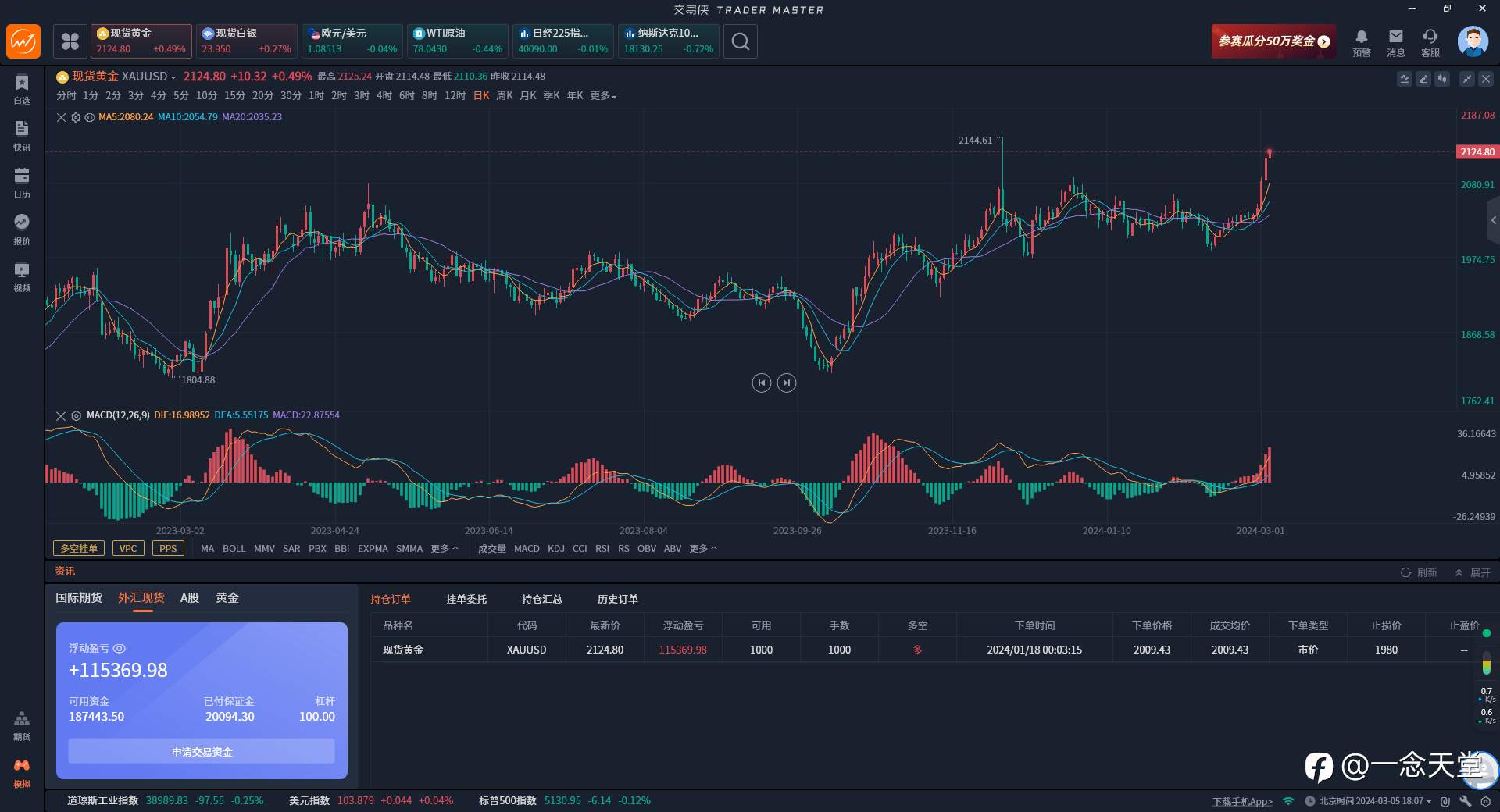Open the 预警 alert bell

[1362, 42]
